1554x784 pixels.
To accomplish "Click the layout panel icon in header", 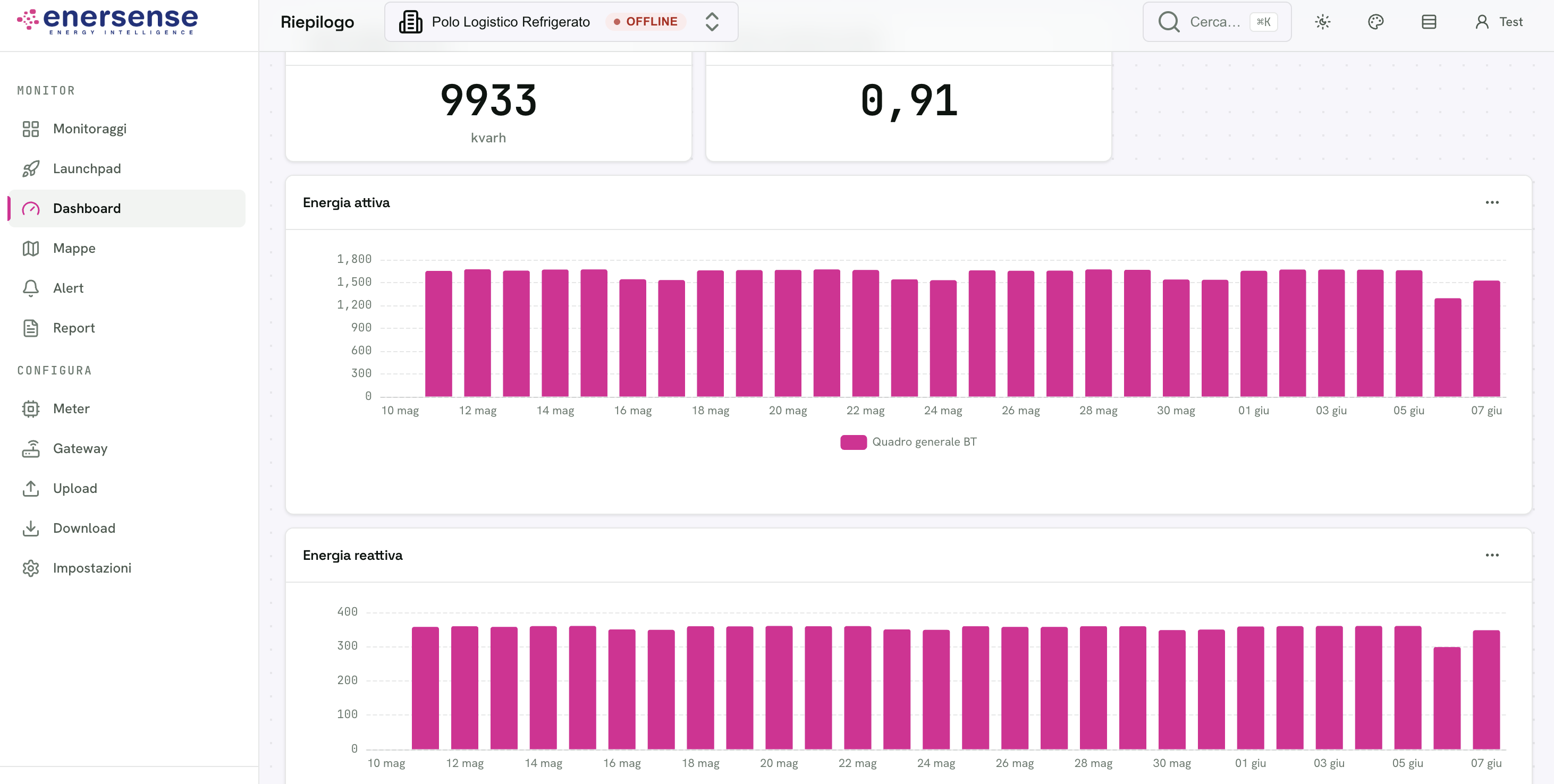I will (x=1429, y=22).
